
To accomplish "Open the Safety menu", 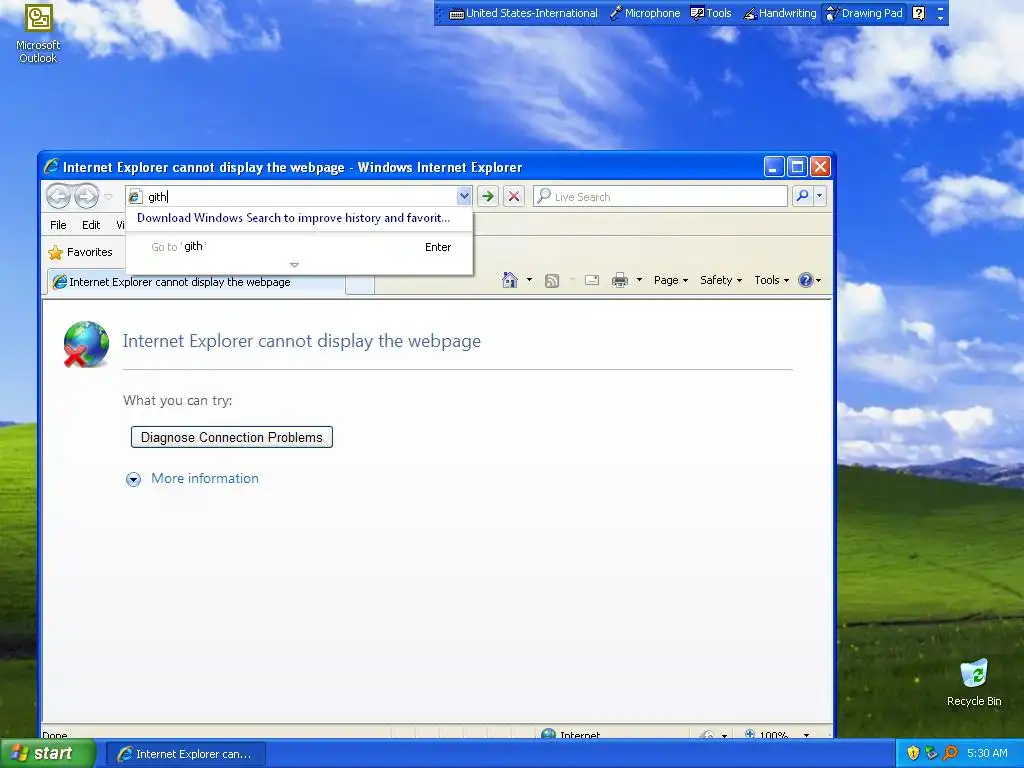I will (x=721, y=280).
